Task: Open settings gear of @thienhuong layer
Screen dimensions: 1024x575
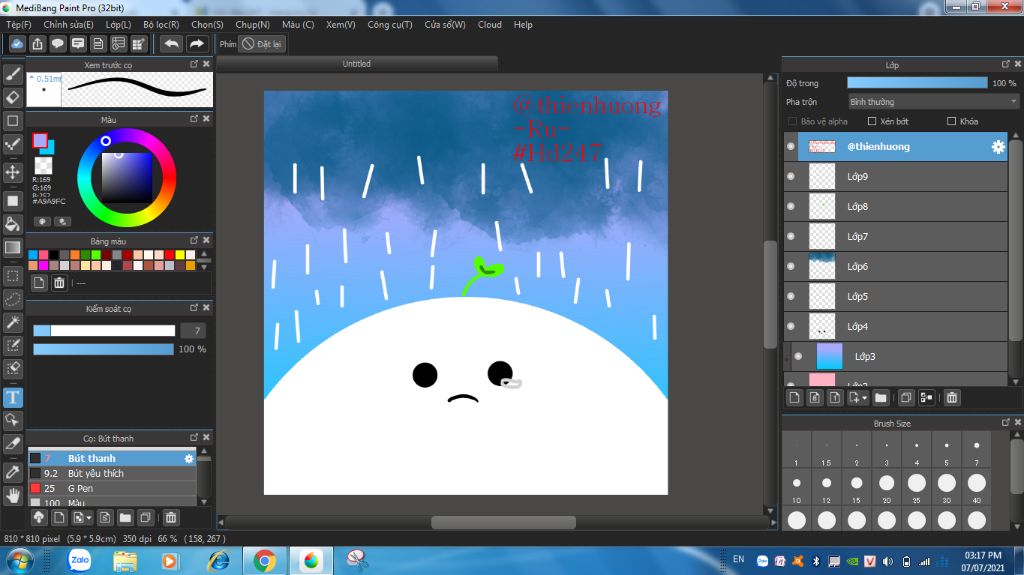Action: pos(998,147)
